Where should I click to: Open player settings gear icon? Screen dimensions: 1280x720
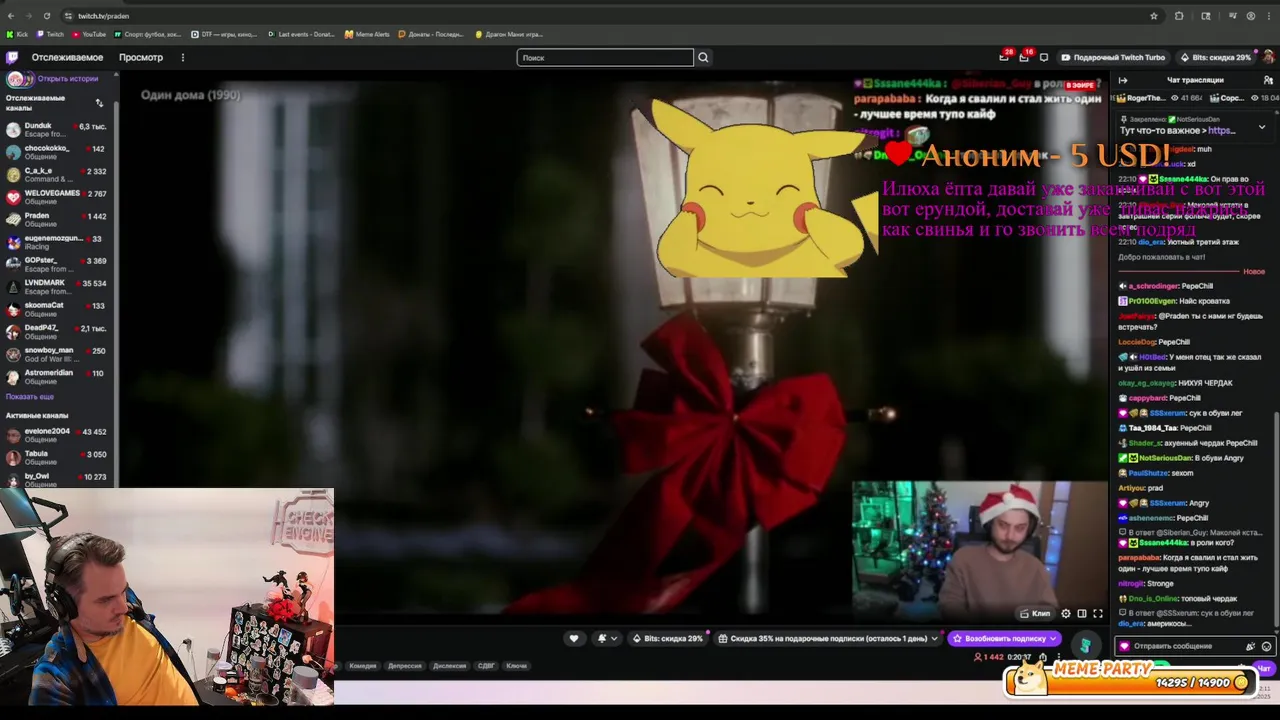[1066, 613]
